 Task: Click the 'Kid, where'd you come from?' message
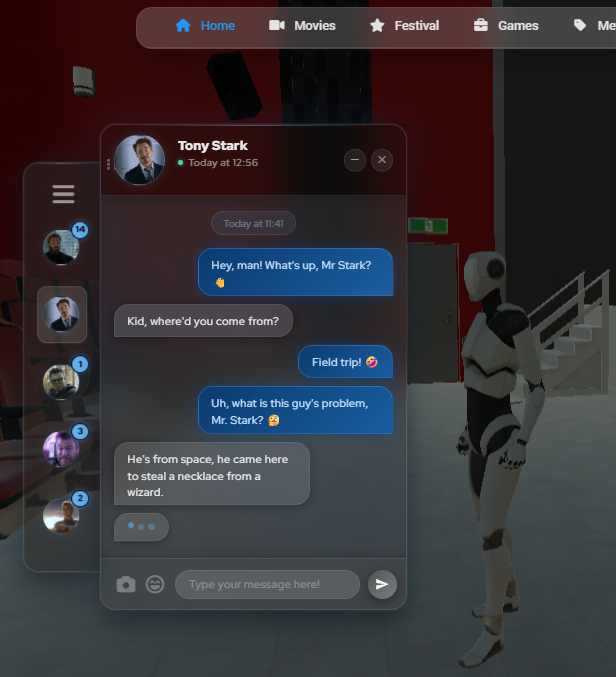tap(203, 321)
